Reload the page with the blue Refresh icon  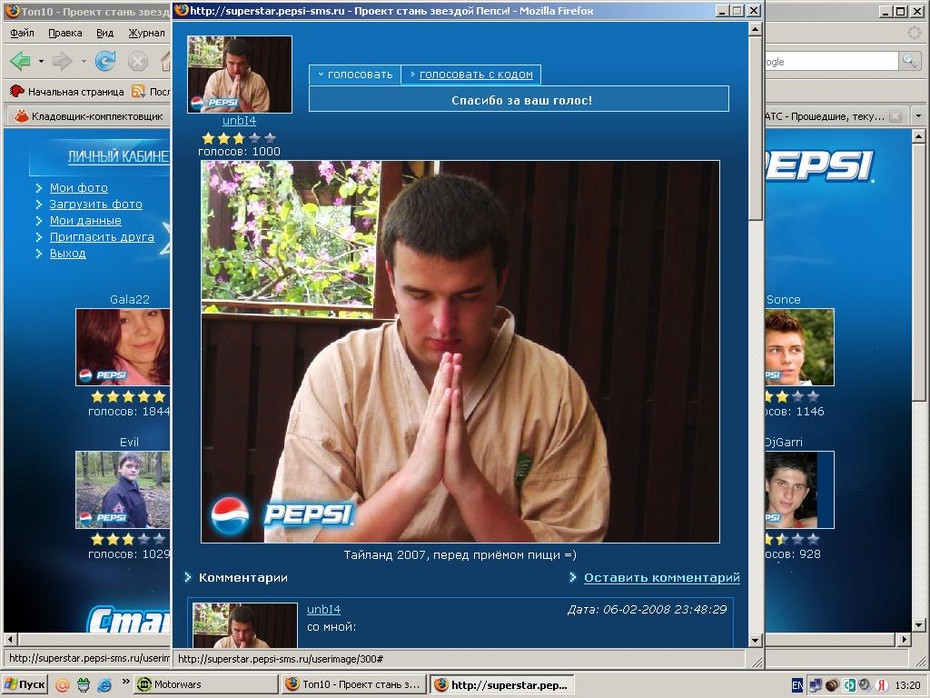[106, 60]
